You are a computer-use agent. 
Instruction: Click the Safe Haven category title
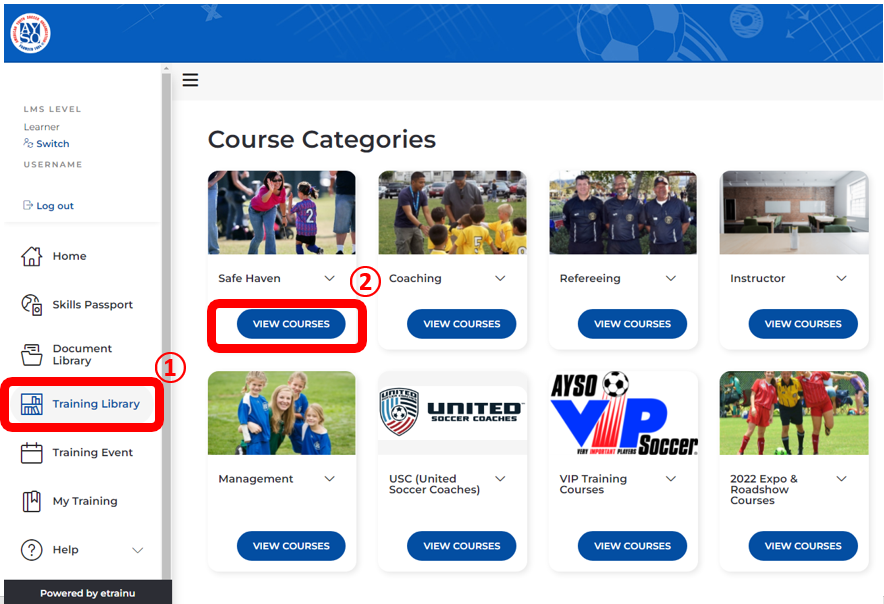[x=249, y=278]
